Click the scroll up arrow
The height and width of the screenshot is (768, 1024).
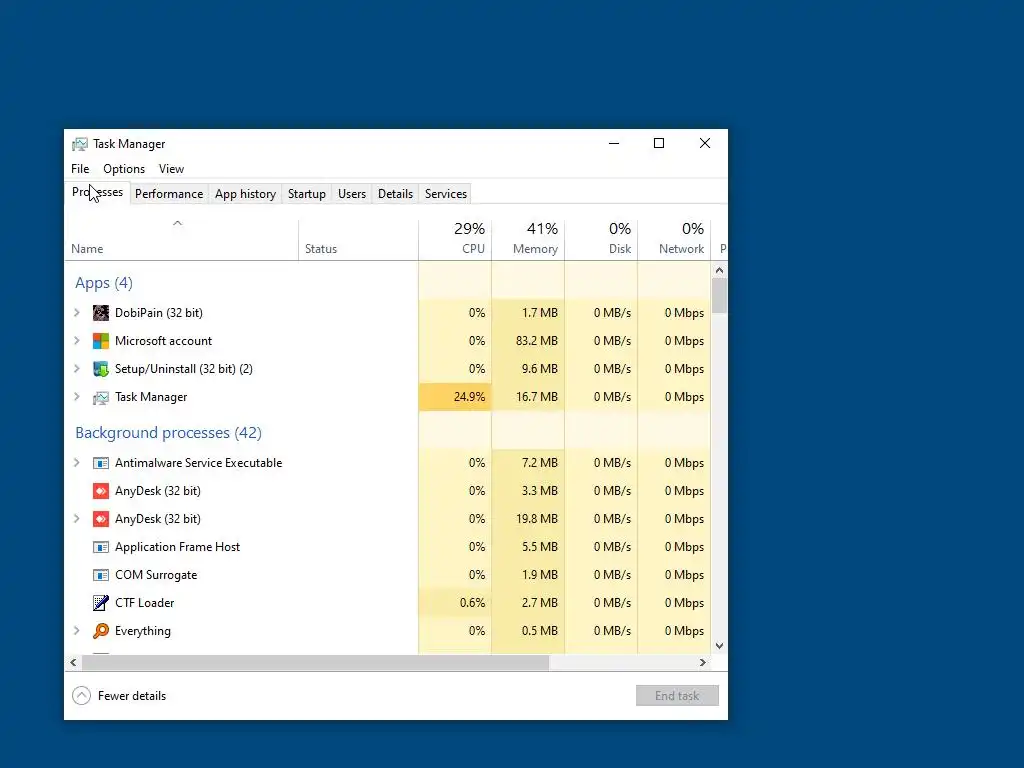(x=720, y=270)
